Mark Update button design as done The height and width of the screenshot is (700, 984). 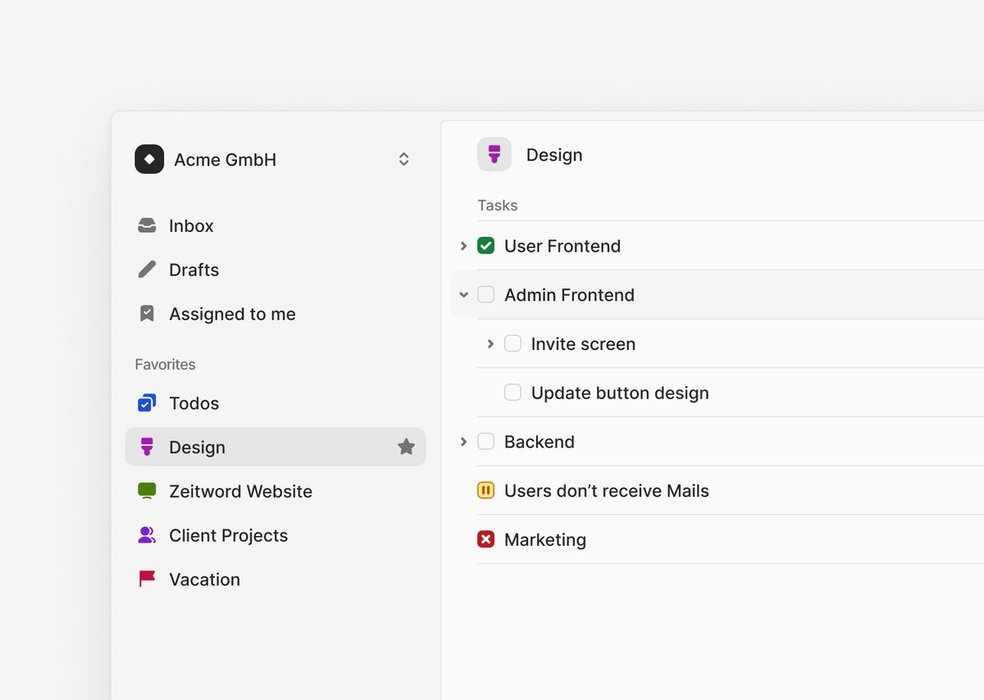[513, 393]
